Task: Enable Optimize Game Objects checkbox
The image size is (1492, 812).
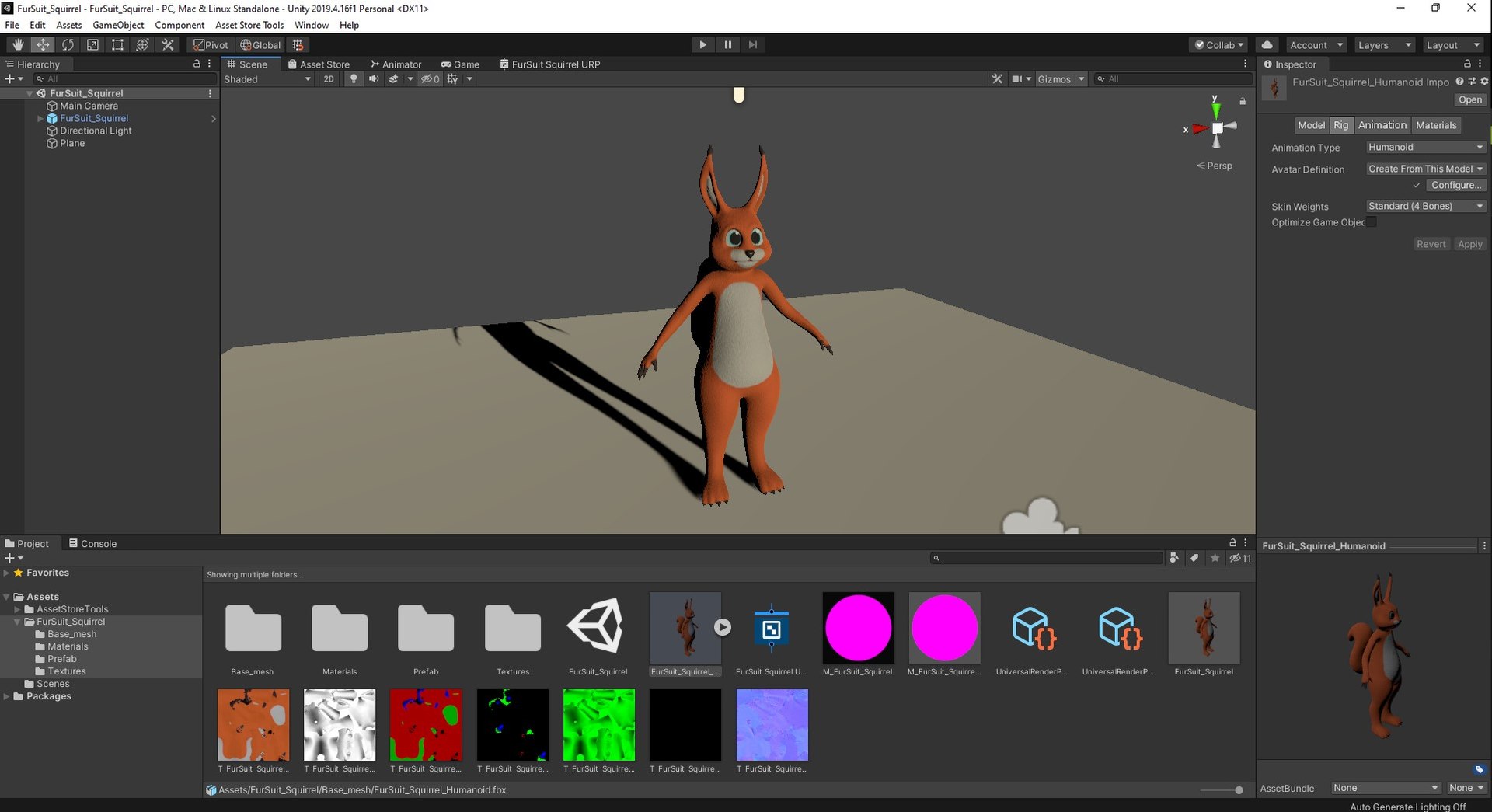Action: (x=1372, y=222)
